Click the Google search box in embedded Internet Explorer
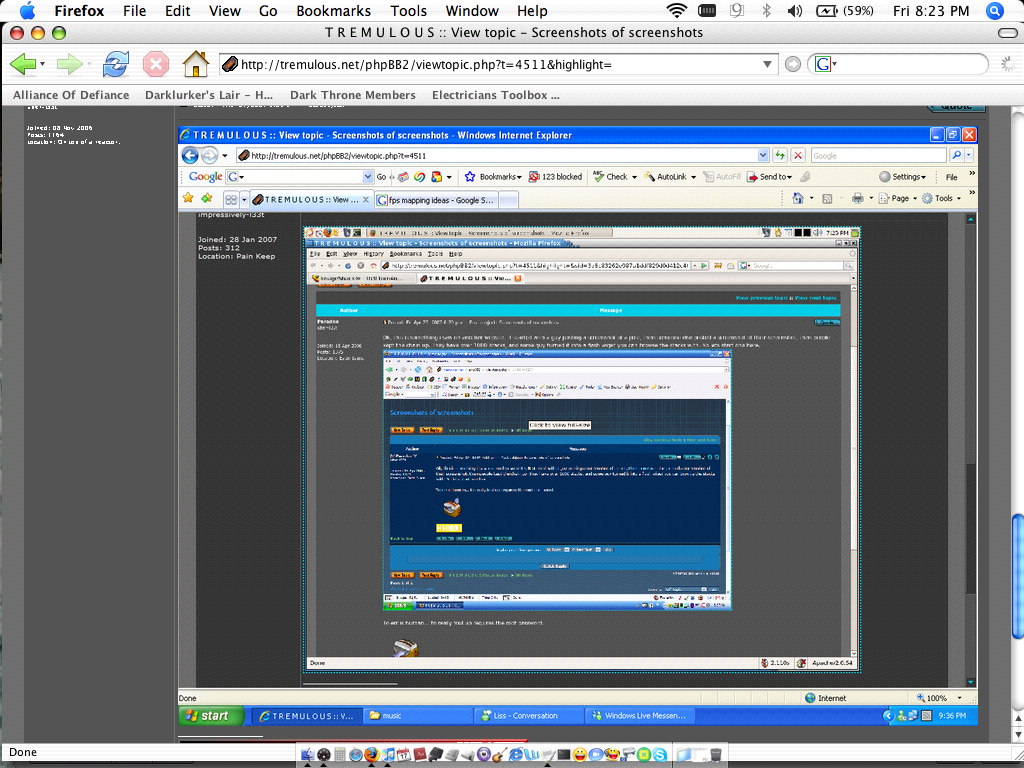This screenshot has height=768, width=1024. [878, 155]
